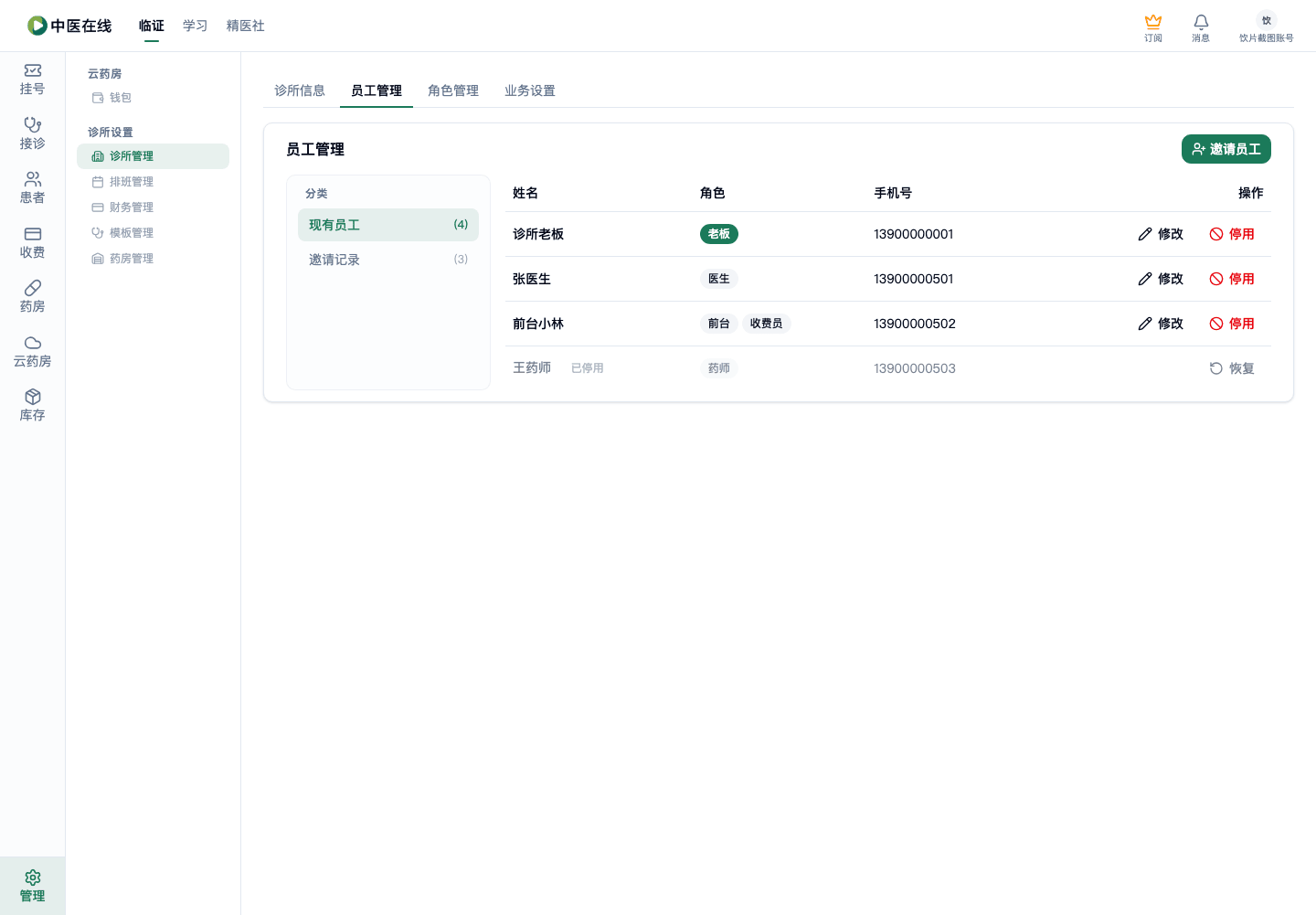1316x915 pixels.
Task: Open the 订阅 crown icon
Action: pyautogui.click(x=1153, y=27)
